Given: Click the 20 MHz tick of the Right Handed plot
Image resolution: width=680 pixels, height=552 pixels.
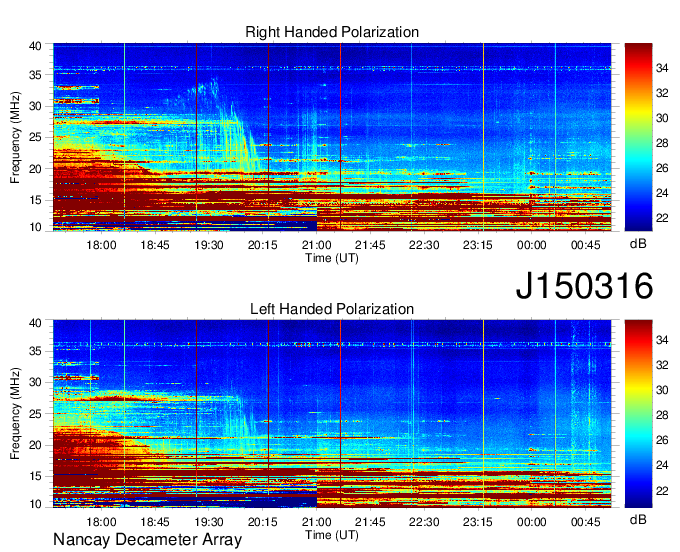Looking at the screenshot, I should [x=35, y=169].
